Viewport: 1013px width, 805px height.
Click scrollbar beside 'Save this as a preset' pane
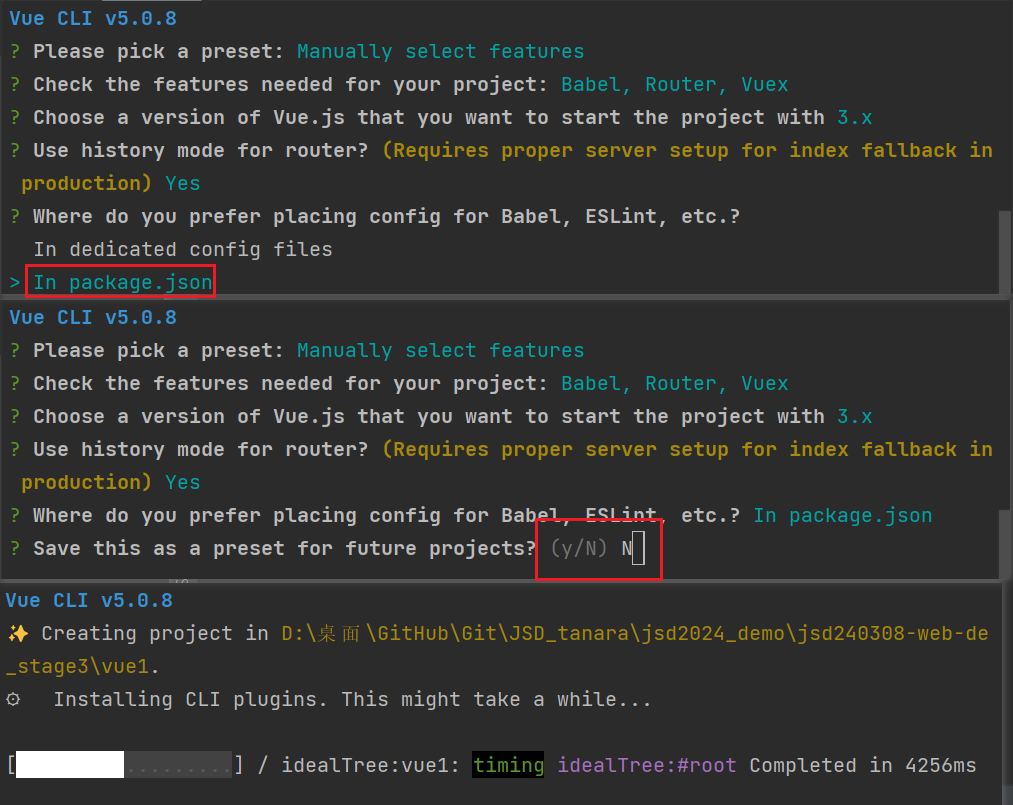(1005, 545)
